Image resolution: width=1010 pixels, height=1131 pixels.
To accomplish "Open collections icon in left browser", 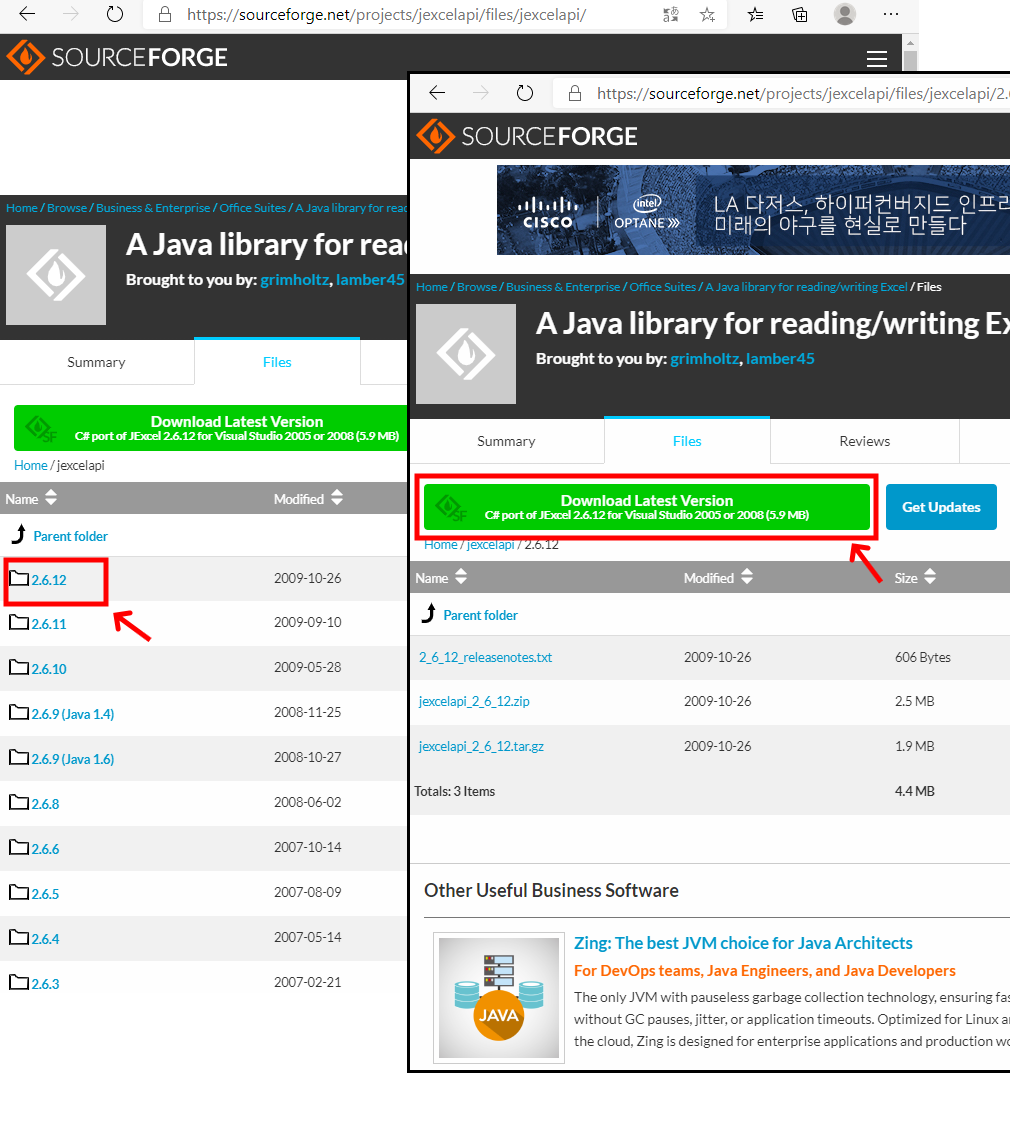I will pos(799,14).
